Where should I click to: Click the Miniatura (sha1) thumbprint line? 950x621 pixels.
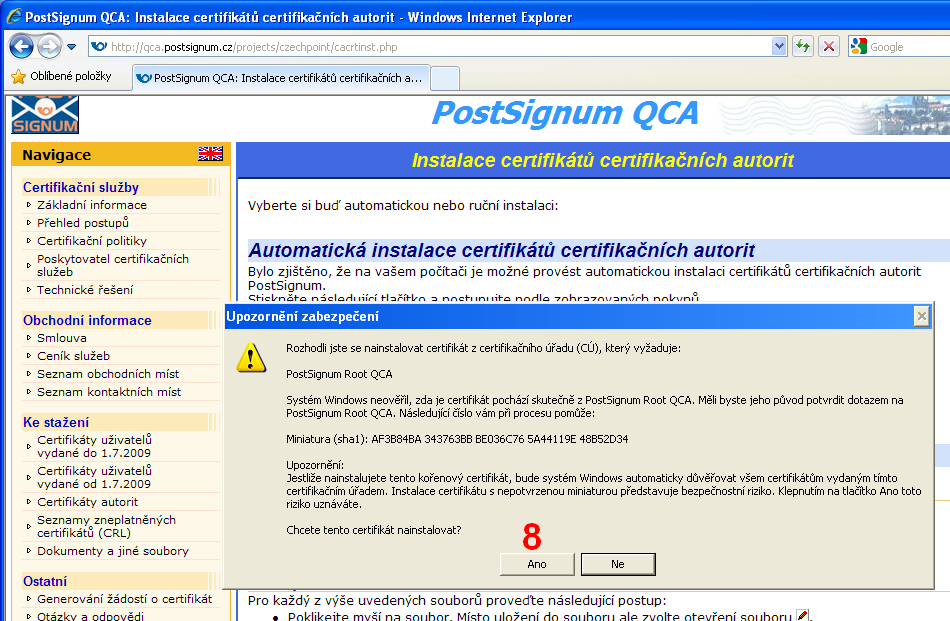point(457,439)
